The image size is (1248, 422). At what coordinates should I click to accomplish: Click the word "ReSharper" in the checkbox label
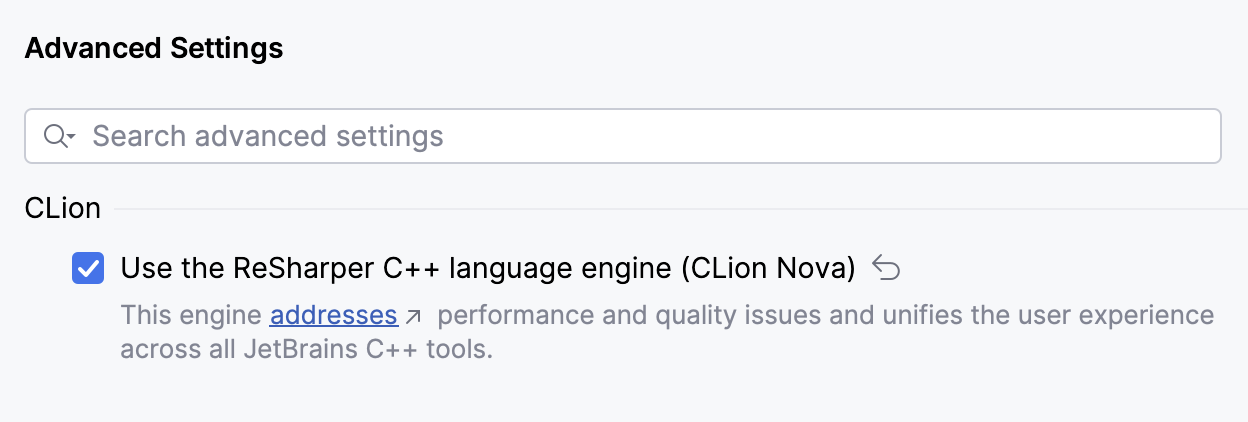click(x=295, y=268)
